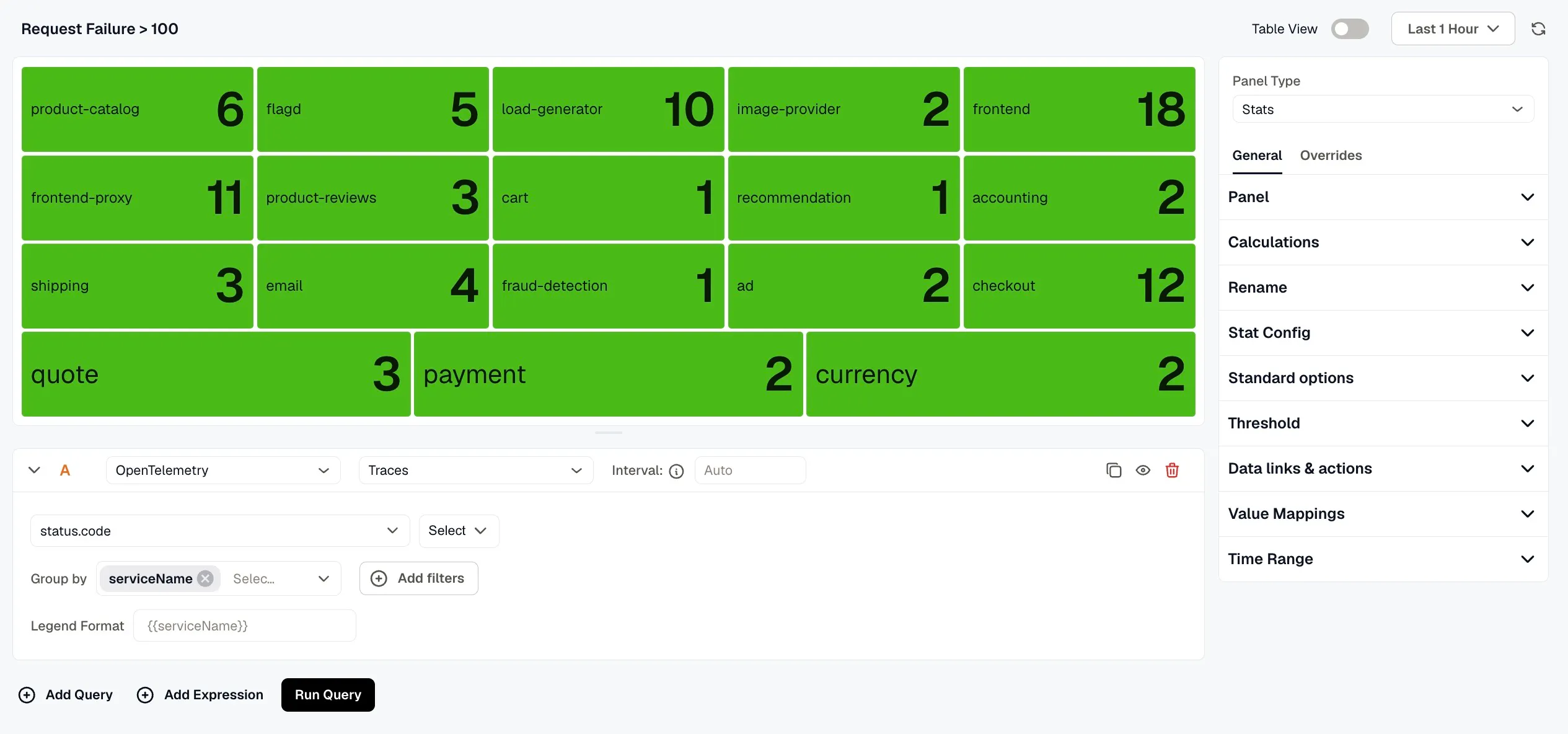Screen dimensions: 1568x734
Task: Duplicate query A with the copy icon
Action: (x=1114, y=471)
